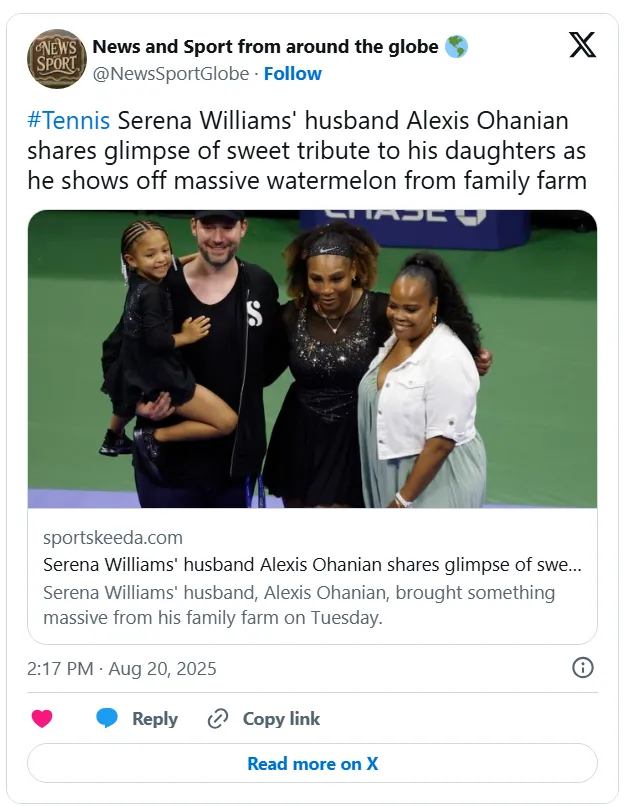Open the #Tennis hashtag
The image size is (624, 806).
point(69,121)
